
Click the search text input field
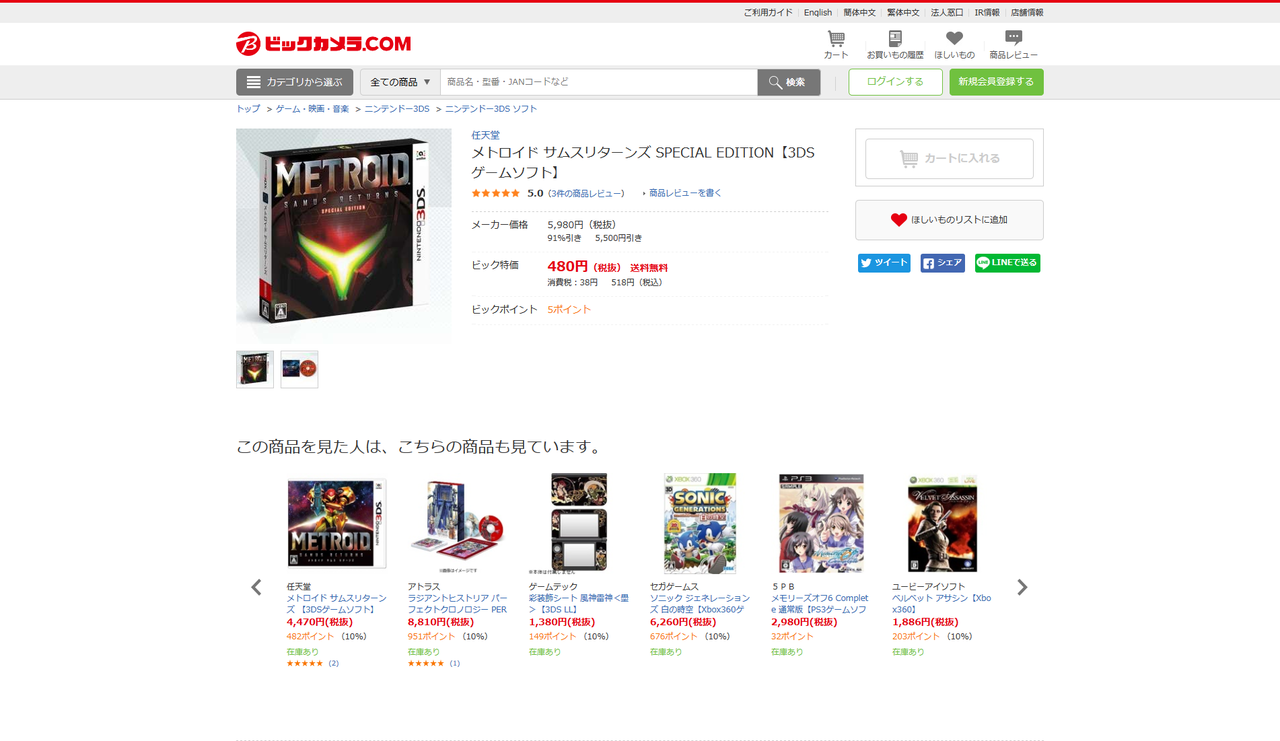tap(598, 82)
